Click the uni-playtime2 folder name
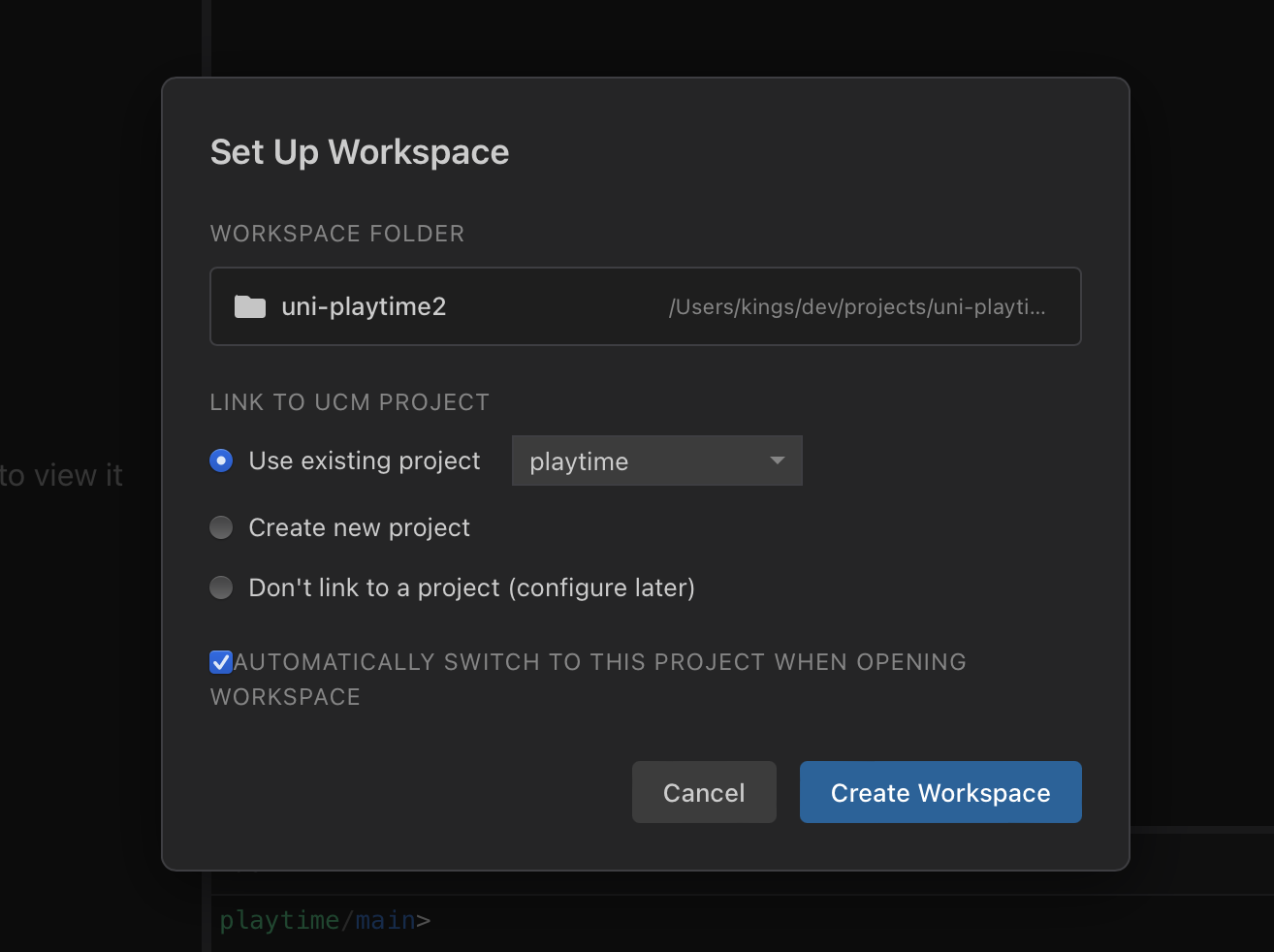 (364, 307)
